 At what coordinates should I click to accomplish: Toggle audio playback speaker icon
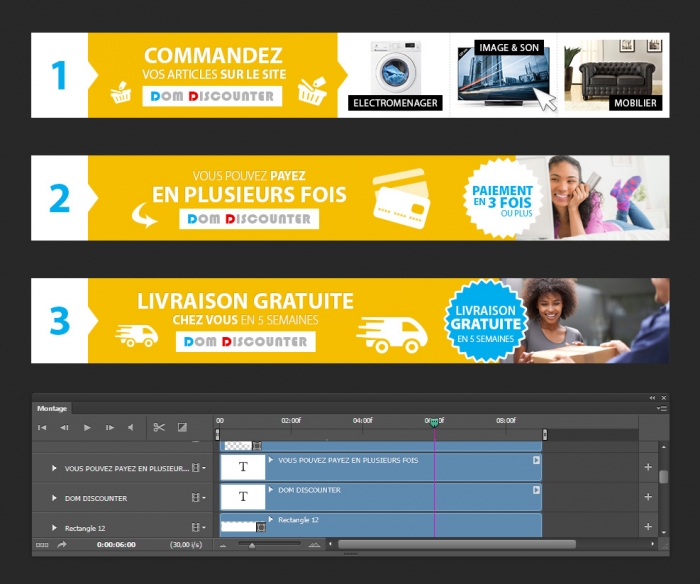tap(130, 427)
